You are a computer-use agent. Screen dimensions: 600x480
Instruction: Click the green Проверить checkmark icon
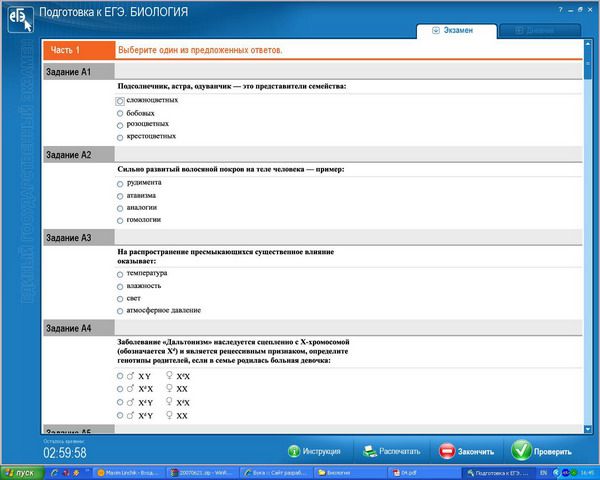(x=520, y=451)
